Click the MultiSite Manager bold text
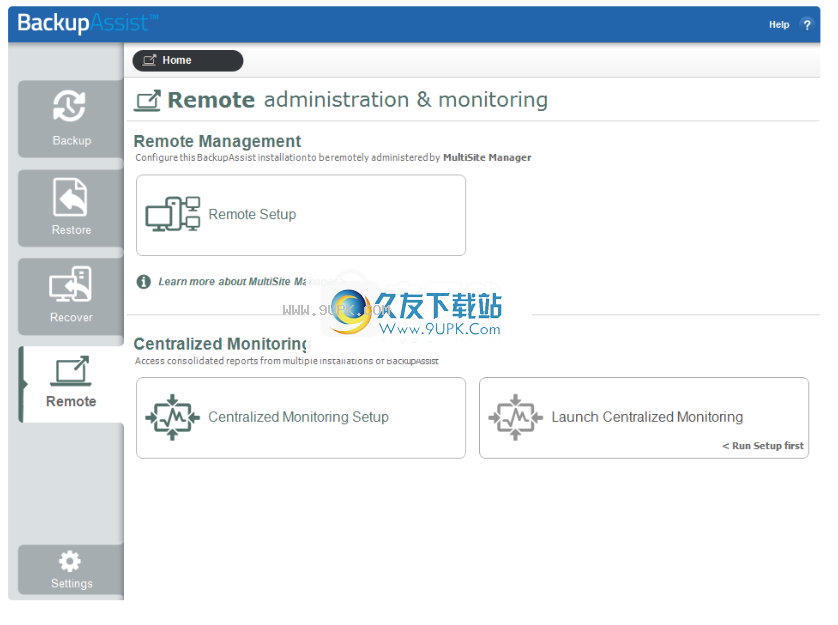This screenshot has width=838, height=625. 487,158
